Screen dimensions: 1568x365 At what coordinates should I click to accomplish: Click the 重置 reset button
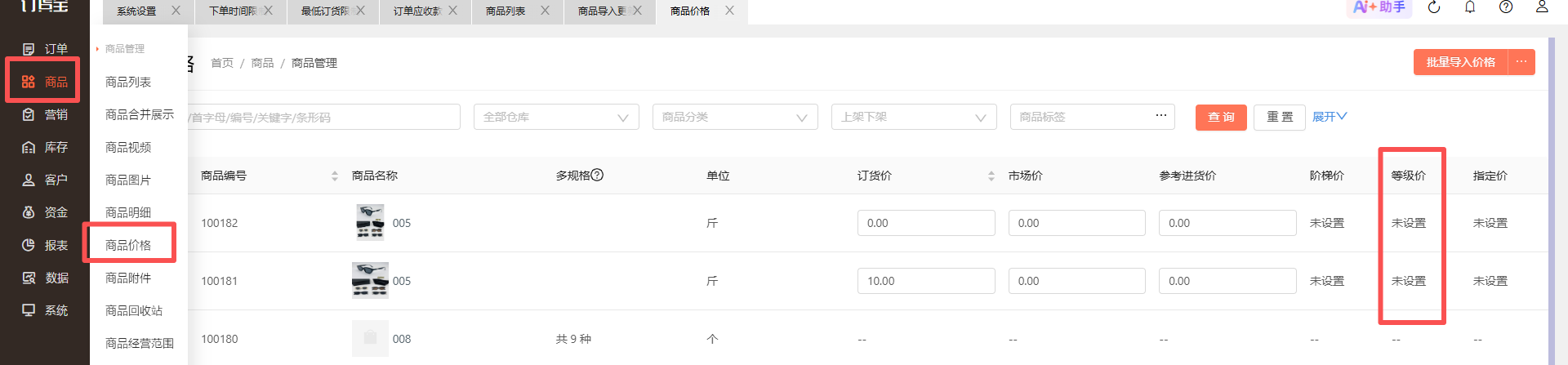pos(1280,117)
